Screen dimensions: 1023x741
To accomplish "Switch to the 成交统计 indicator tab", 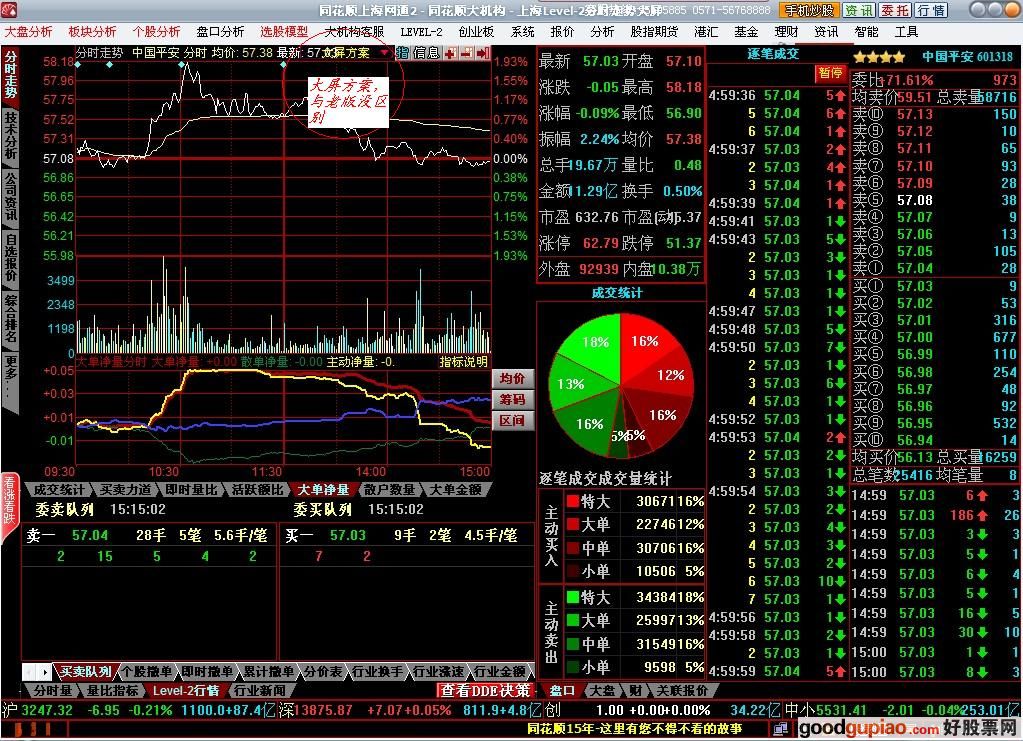I will 59,489.
